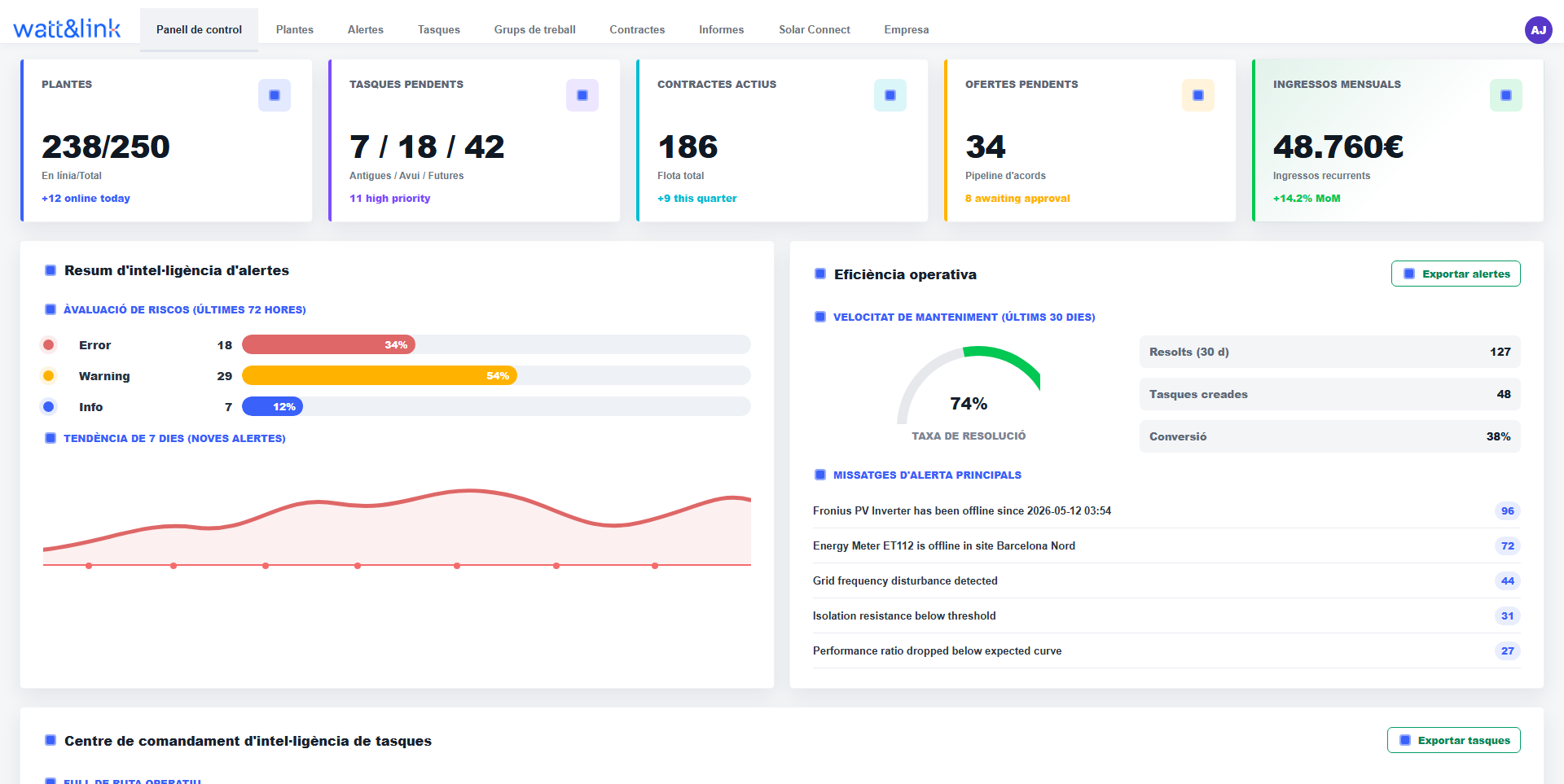Click the +14.2% MoM indicator
This screenshot has height=784, width=1564.
point(1307,199)
